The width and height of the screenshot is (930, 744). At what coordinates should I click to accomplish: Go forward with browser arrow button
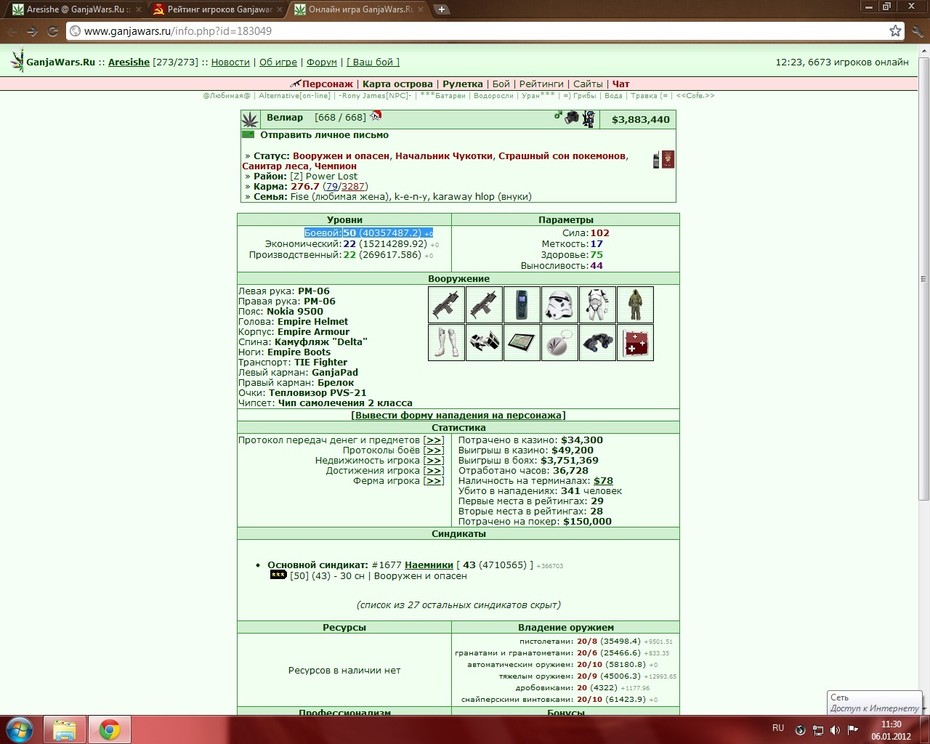(x=33, y=31)
